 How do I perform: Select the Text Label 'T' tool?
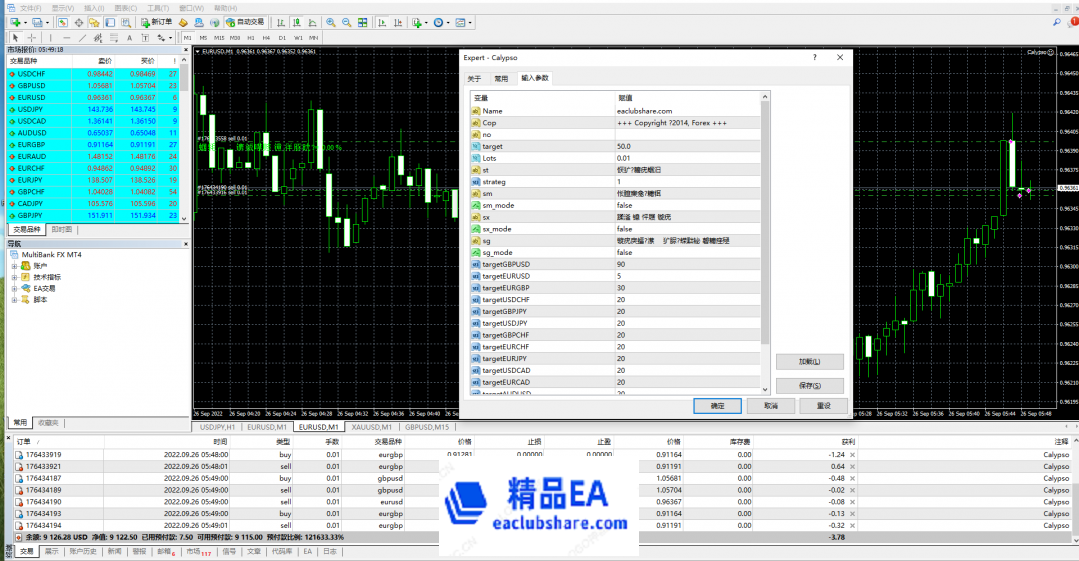point(145,38)
